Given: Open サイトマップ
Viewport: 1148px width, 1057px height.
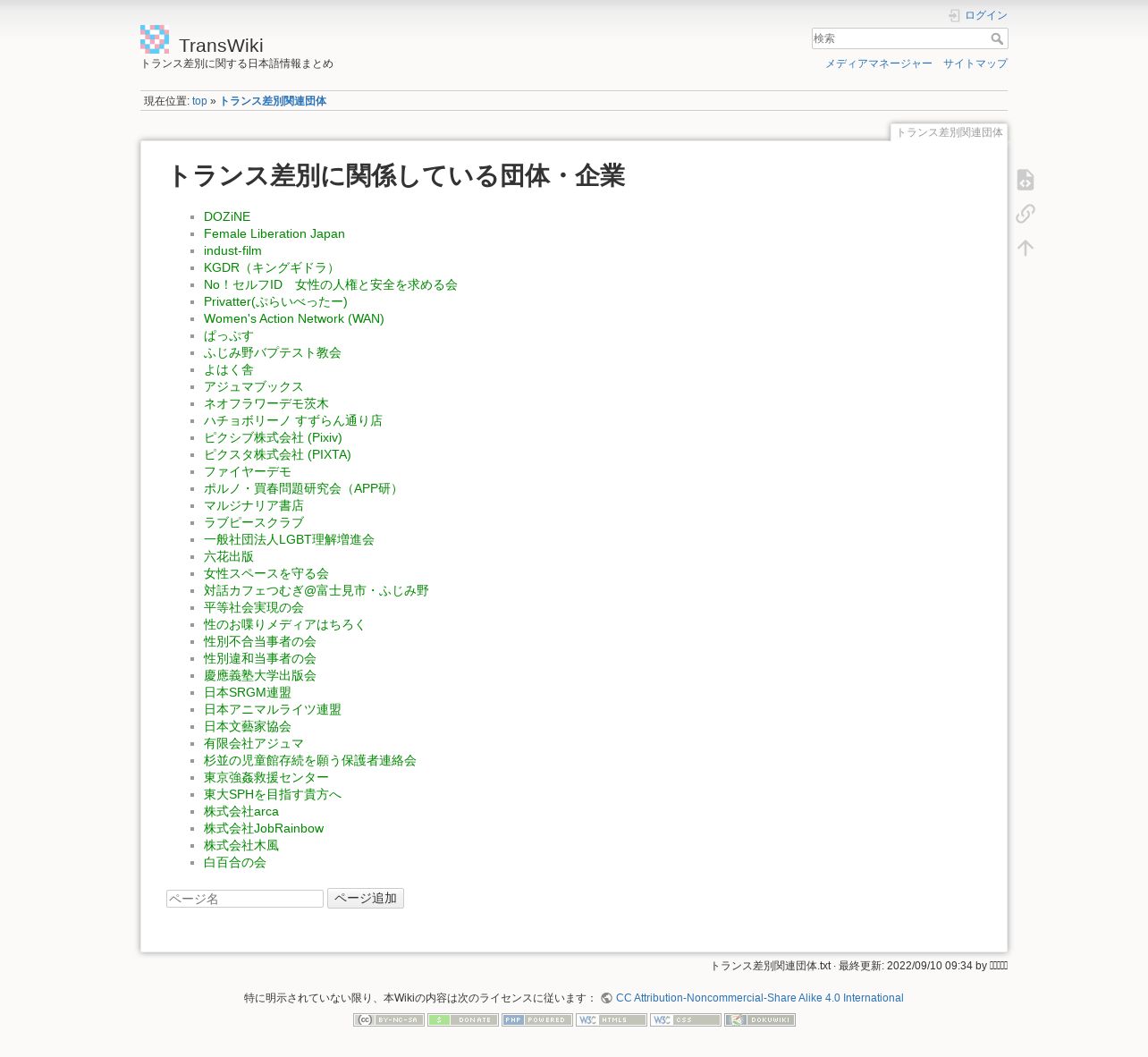Looking at the screenshot, I should click(x=975, y=63).
